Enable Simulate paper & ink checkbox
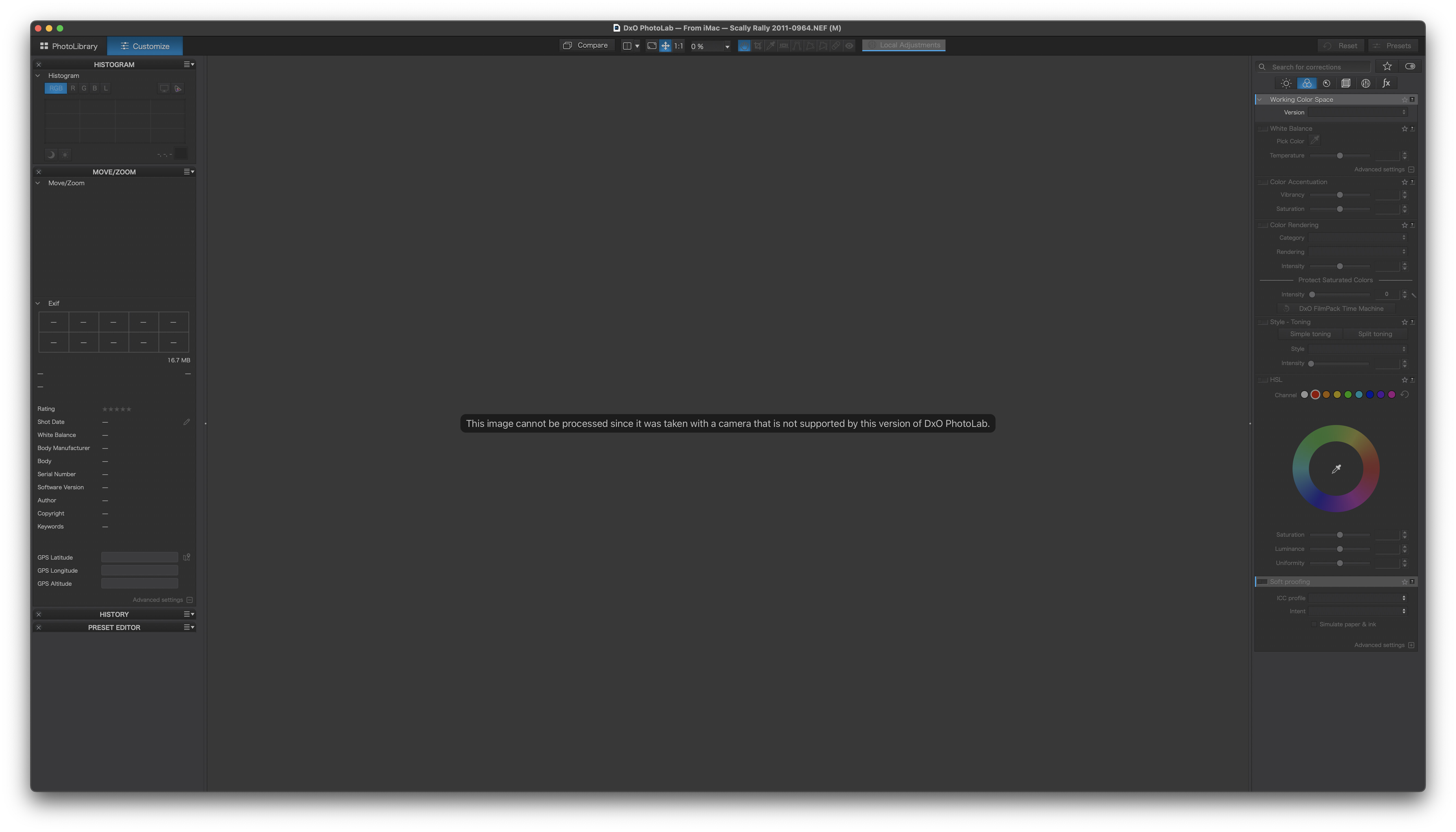The image size is (1456, 832). (x=1314, y=624)
